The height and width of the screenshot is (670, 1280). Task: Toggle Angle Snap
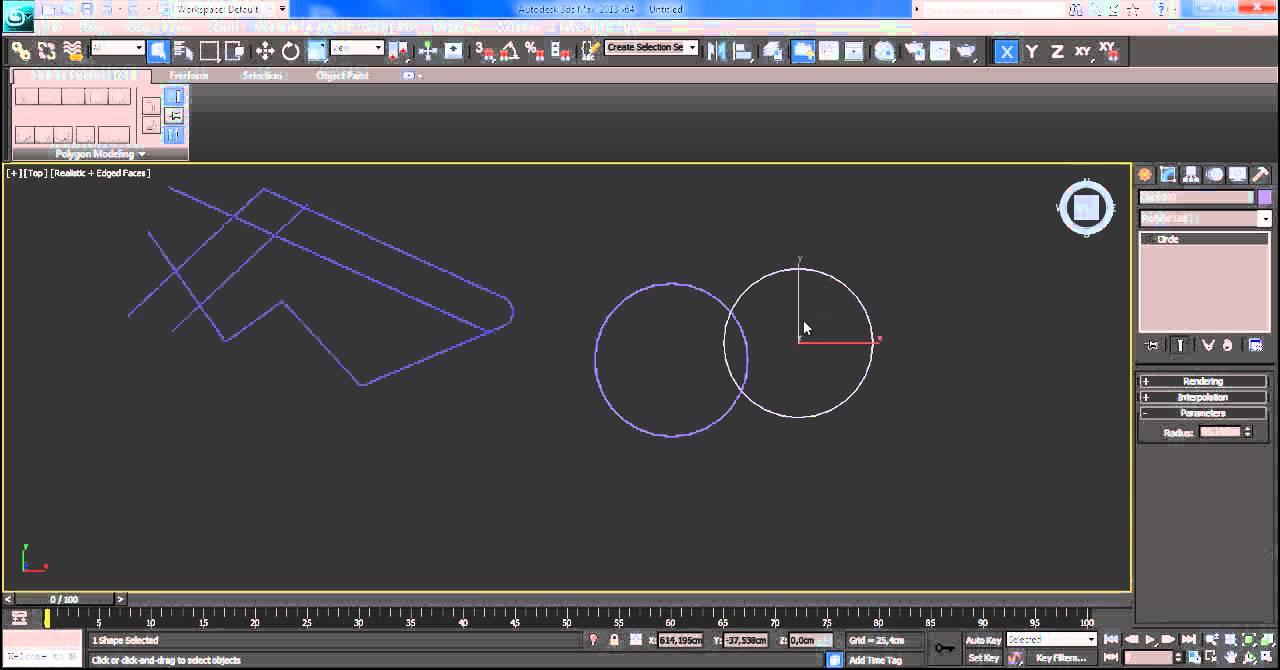pos(510,51)
